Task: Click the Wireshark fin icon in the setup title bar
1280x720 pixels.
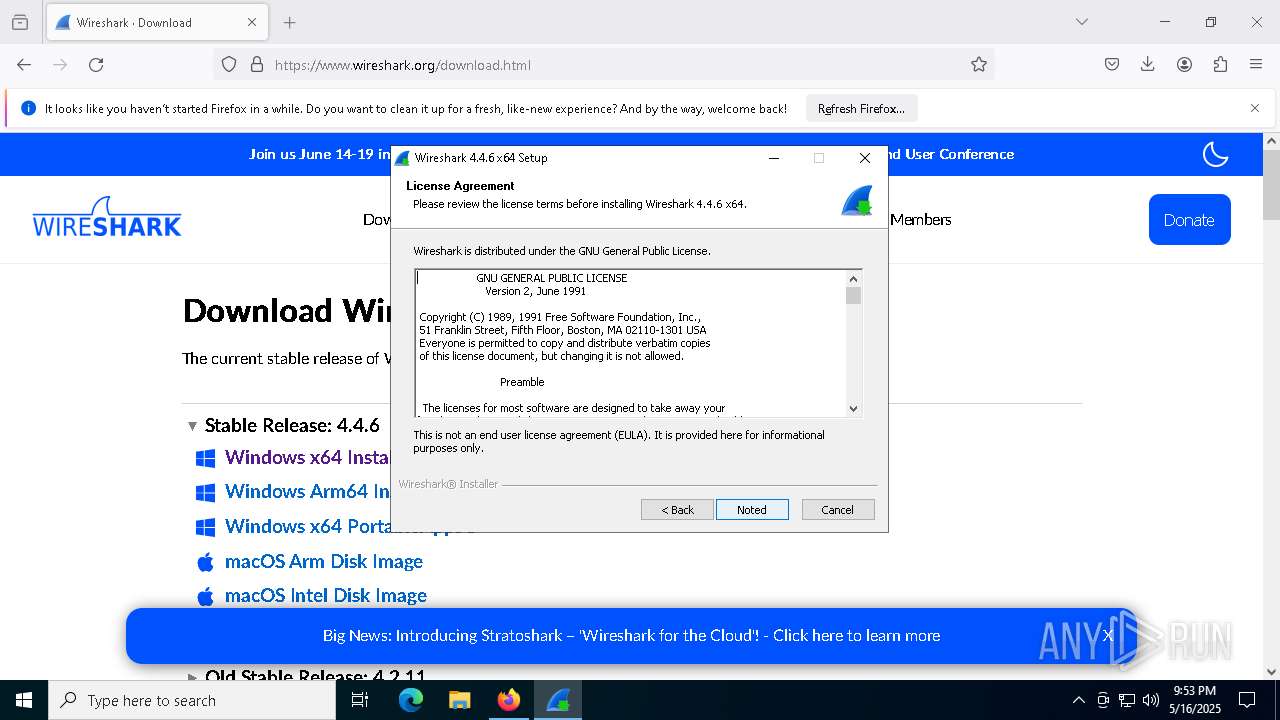Action: click(x=402, y=158)
